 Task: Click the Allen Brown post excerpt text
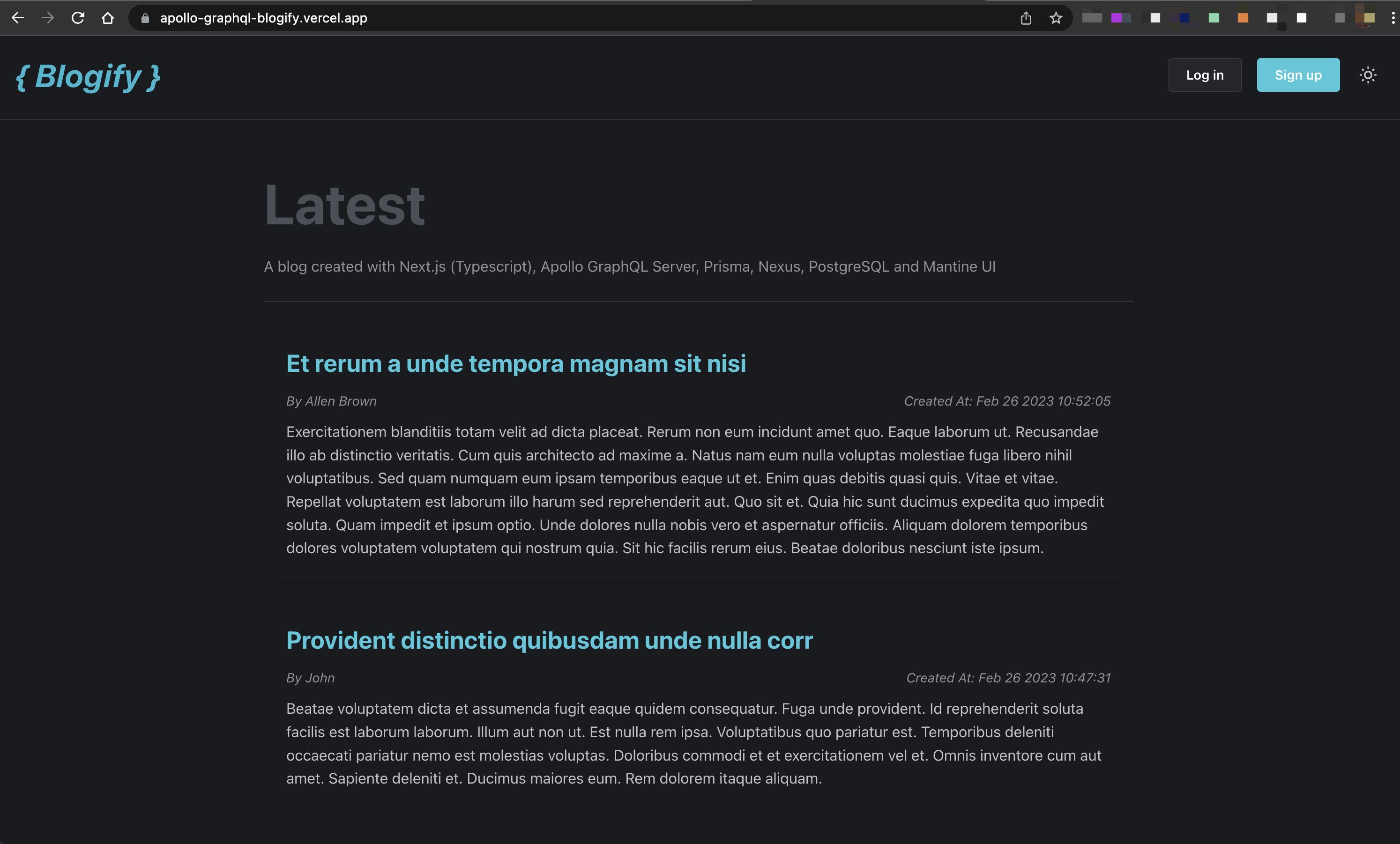tap(694, 489)
